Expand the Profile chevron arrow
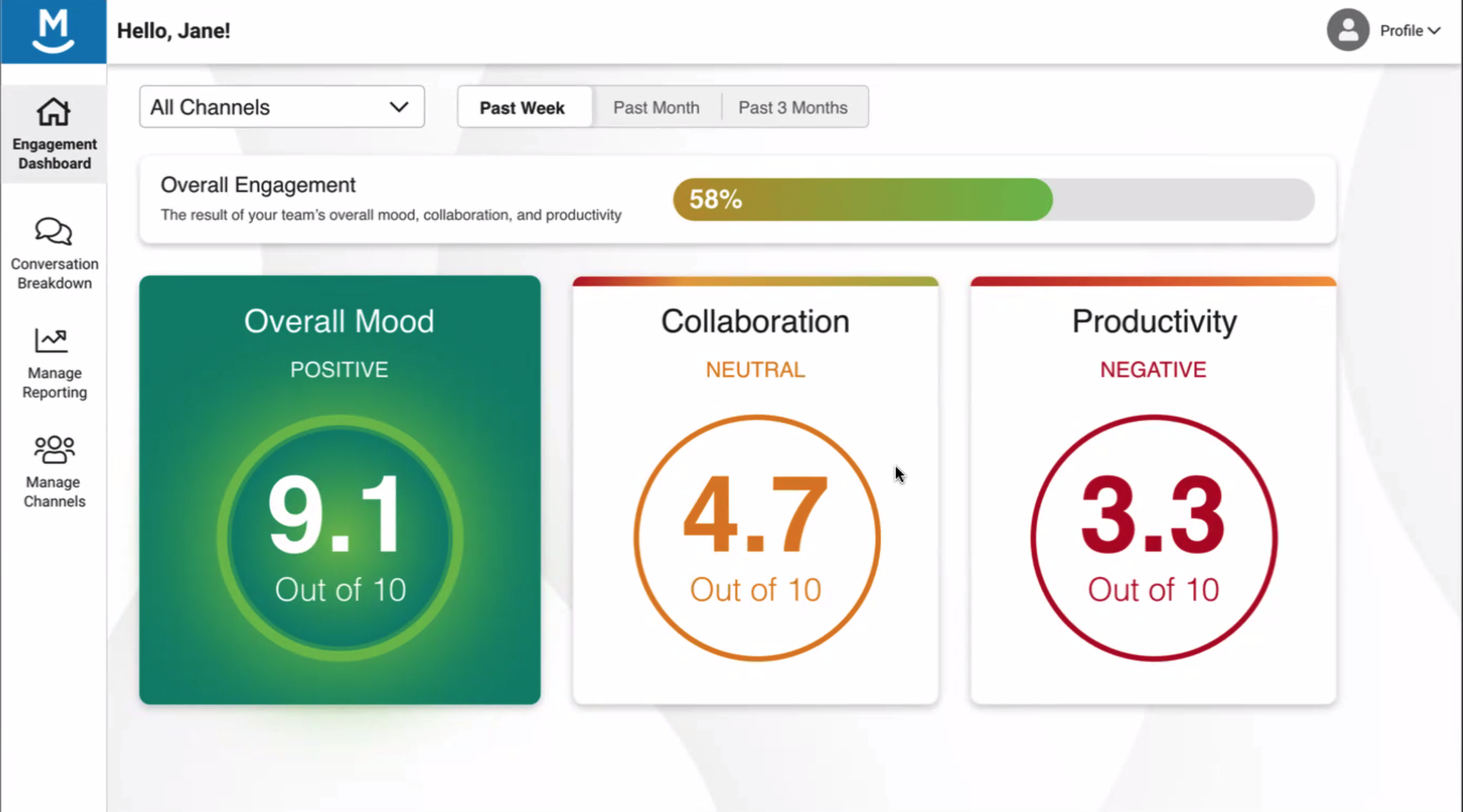 [x=1434, y=31]
